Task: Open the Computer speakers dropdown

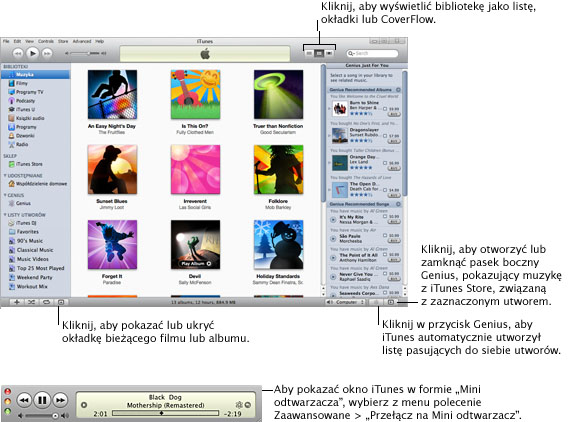Action: [346, 302]
